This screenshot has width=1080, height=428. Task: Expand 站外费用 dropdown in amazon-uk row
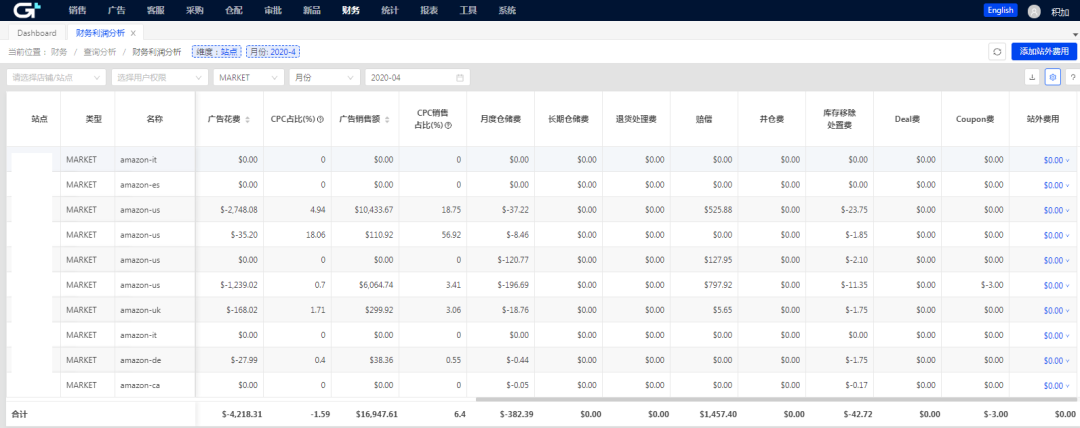(x=1057, y=310)
